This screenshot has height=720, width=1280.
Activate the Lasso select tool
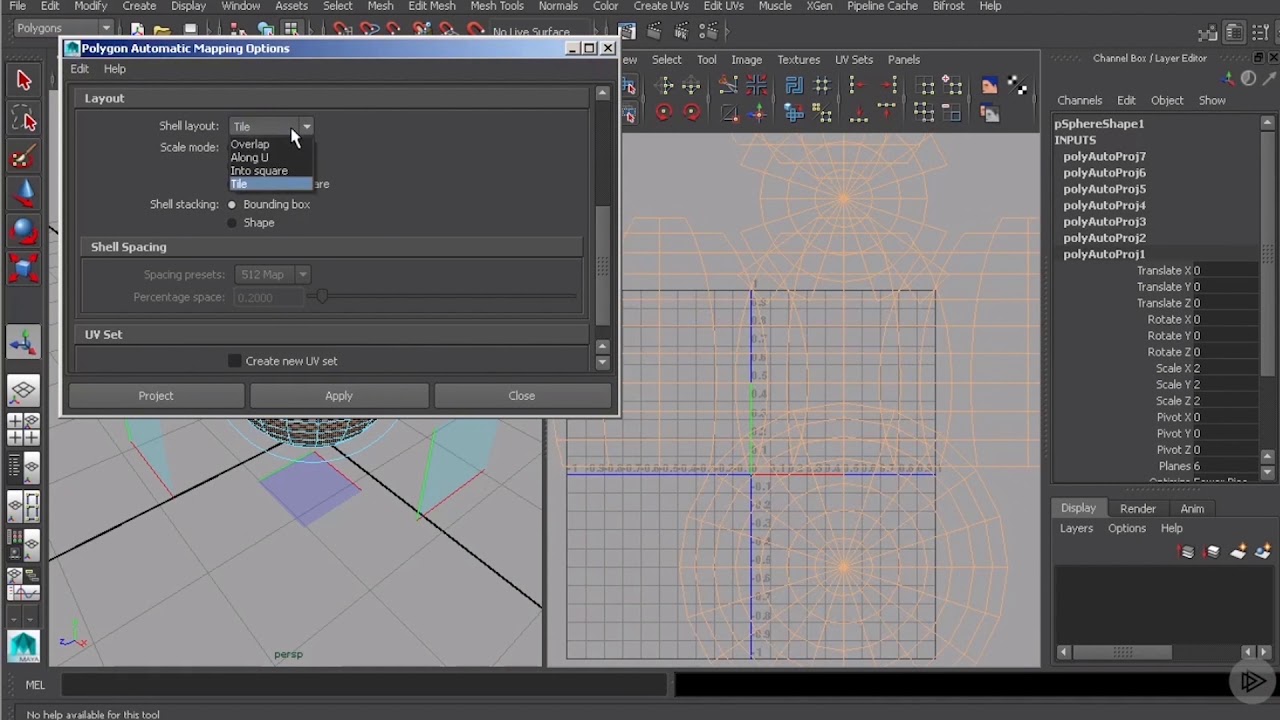click(24, 120)
